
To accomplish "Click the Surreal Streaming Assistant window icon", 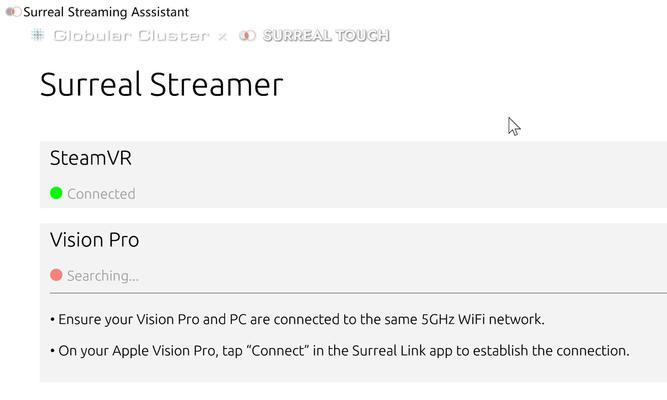I will 13,12.
